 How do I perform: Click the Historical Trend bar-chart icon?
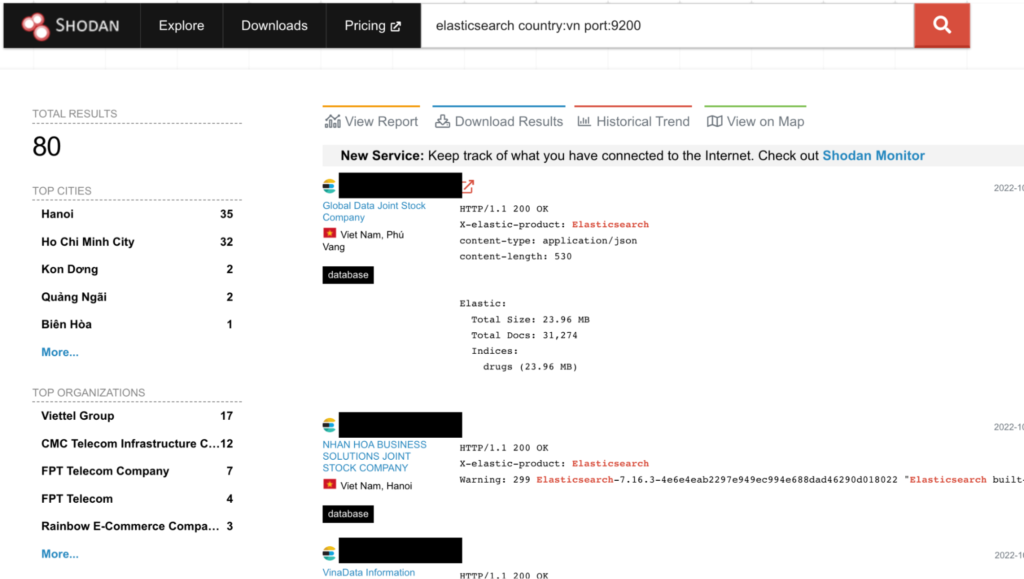point(584,121)
